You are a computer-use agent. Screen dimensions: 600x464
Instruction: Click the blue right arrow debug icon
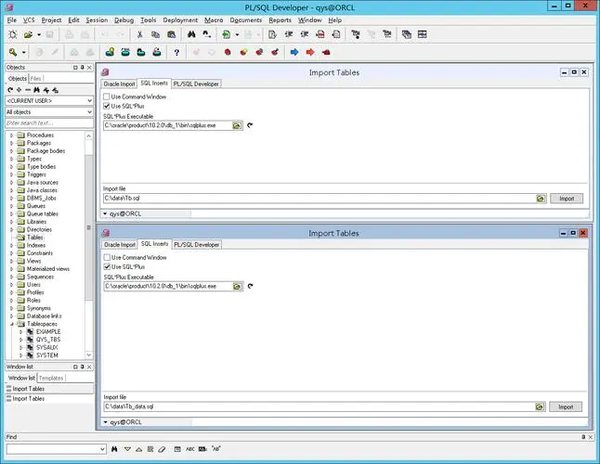(294, 52)
